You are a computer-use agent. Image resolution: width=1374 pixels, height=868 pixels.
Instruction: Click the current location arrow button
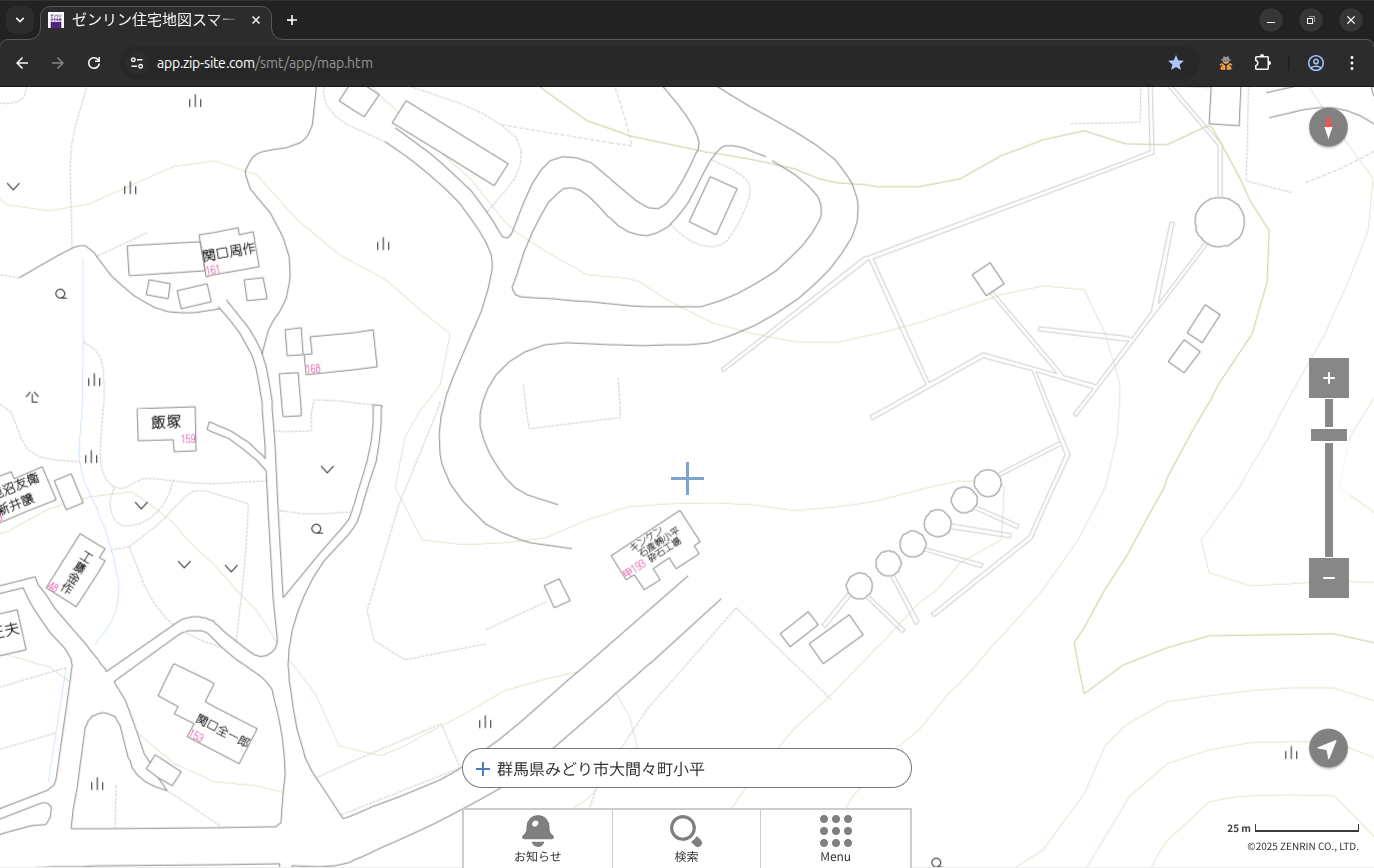[x=1328, y=749]
